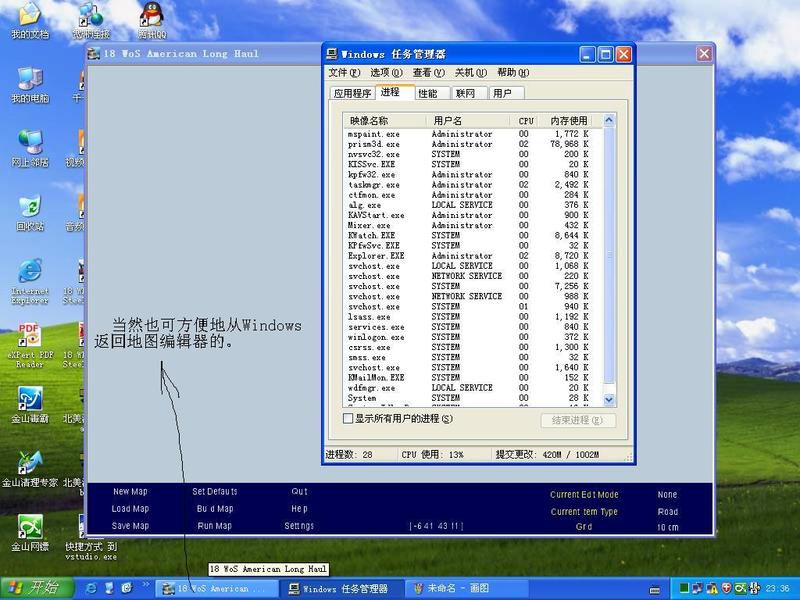This screenshot has height=600, width=800.
Task: Toggle 显示所有用户的进程 checkbox
Action: tap(348, 419)
